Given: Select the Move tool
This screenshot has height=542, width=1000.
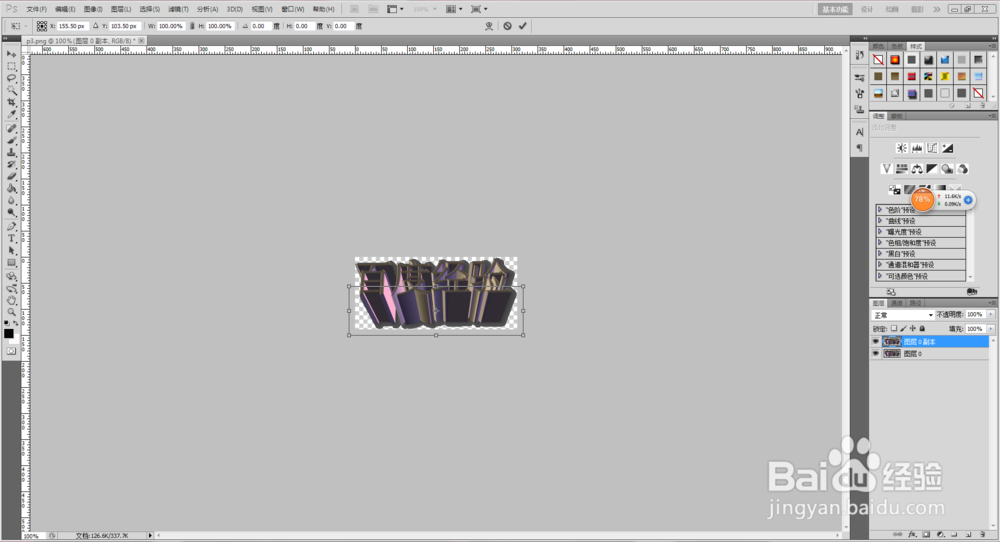Looking at the screenshot, I should pos(11,55).
